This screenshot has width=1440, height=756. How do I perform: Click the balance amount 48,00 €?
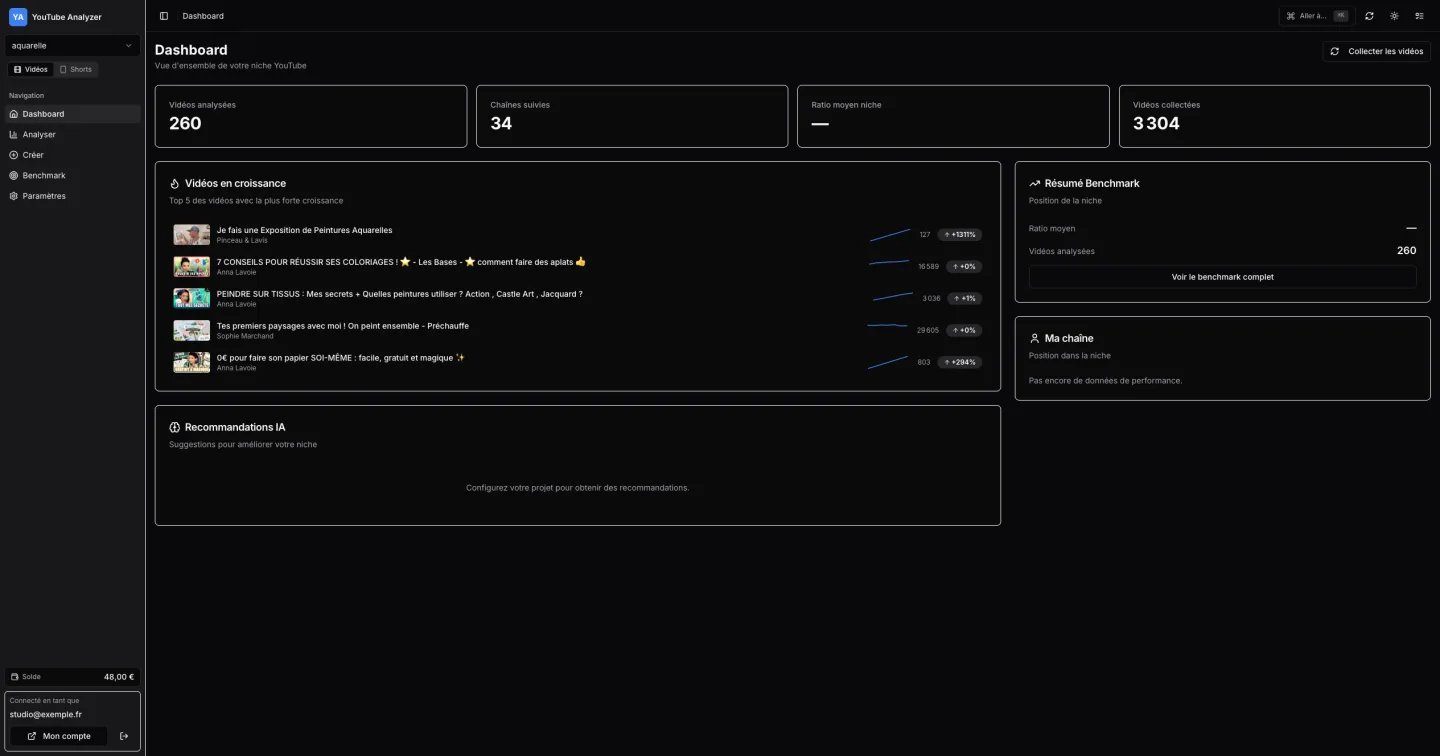point(119,677)
